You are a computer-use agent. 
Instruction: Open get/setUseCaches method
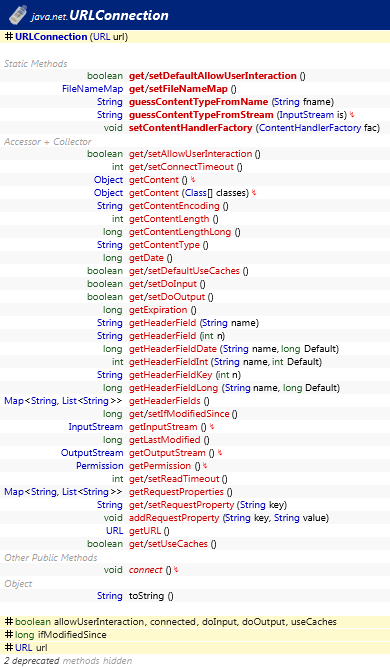click(x=168, y=544)
